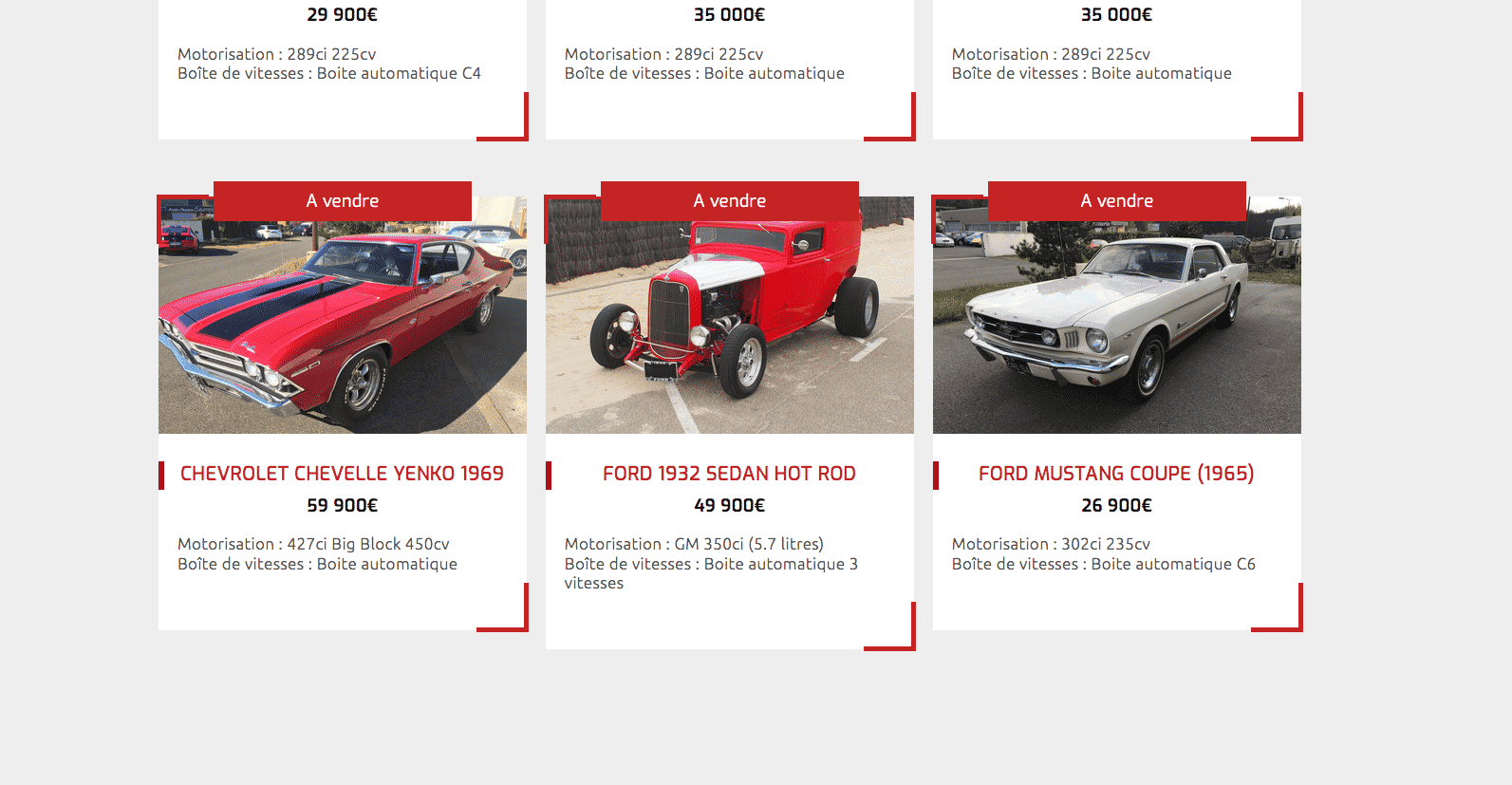This screenshot has height=785, width=1512.
Task: Click the FORD 1932 SEDAN HOT ROD title
Action: point(729,474)
